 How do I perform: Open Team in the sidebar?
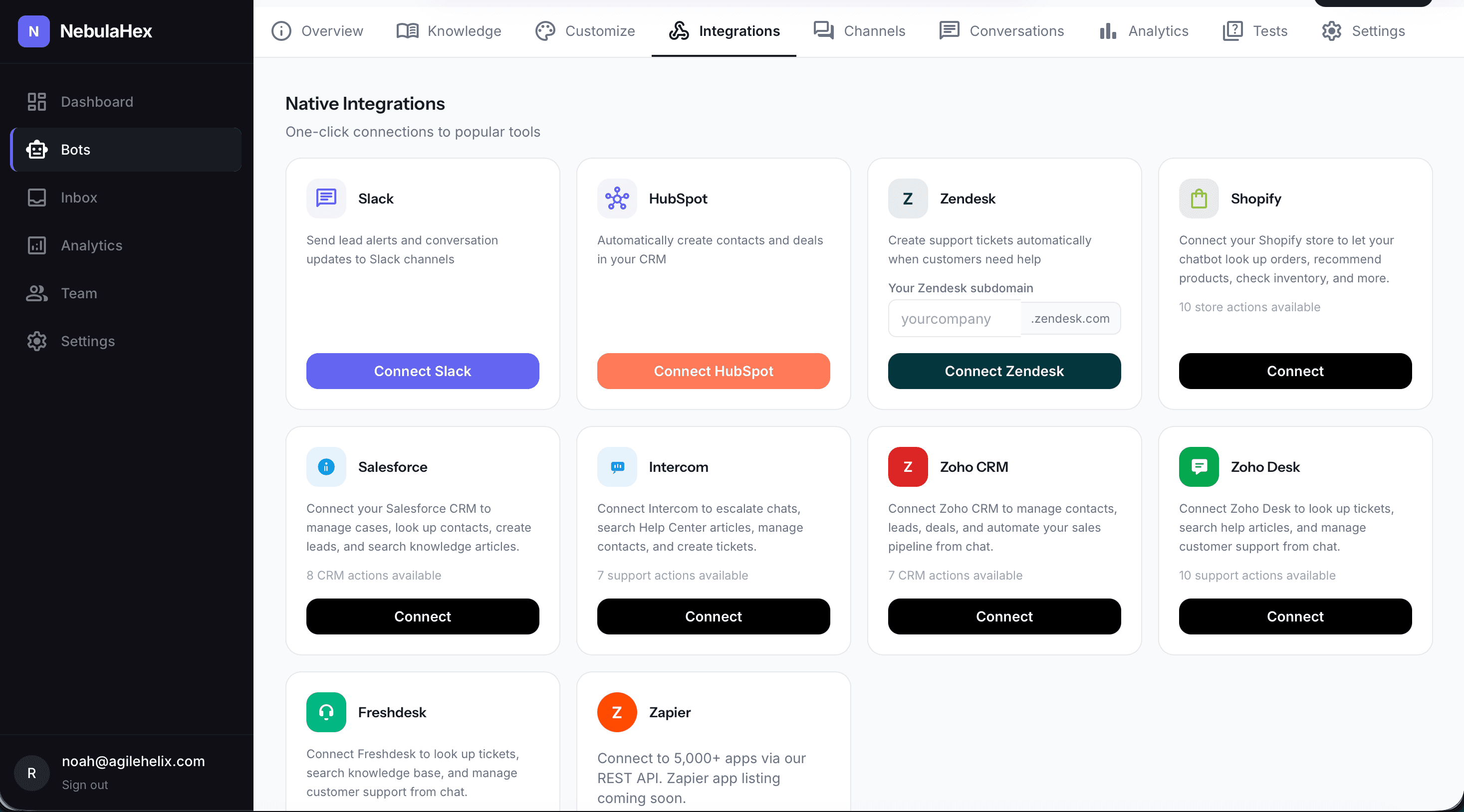126,293
